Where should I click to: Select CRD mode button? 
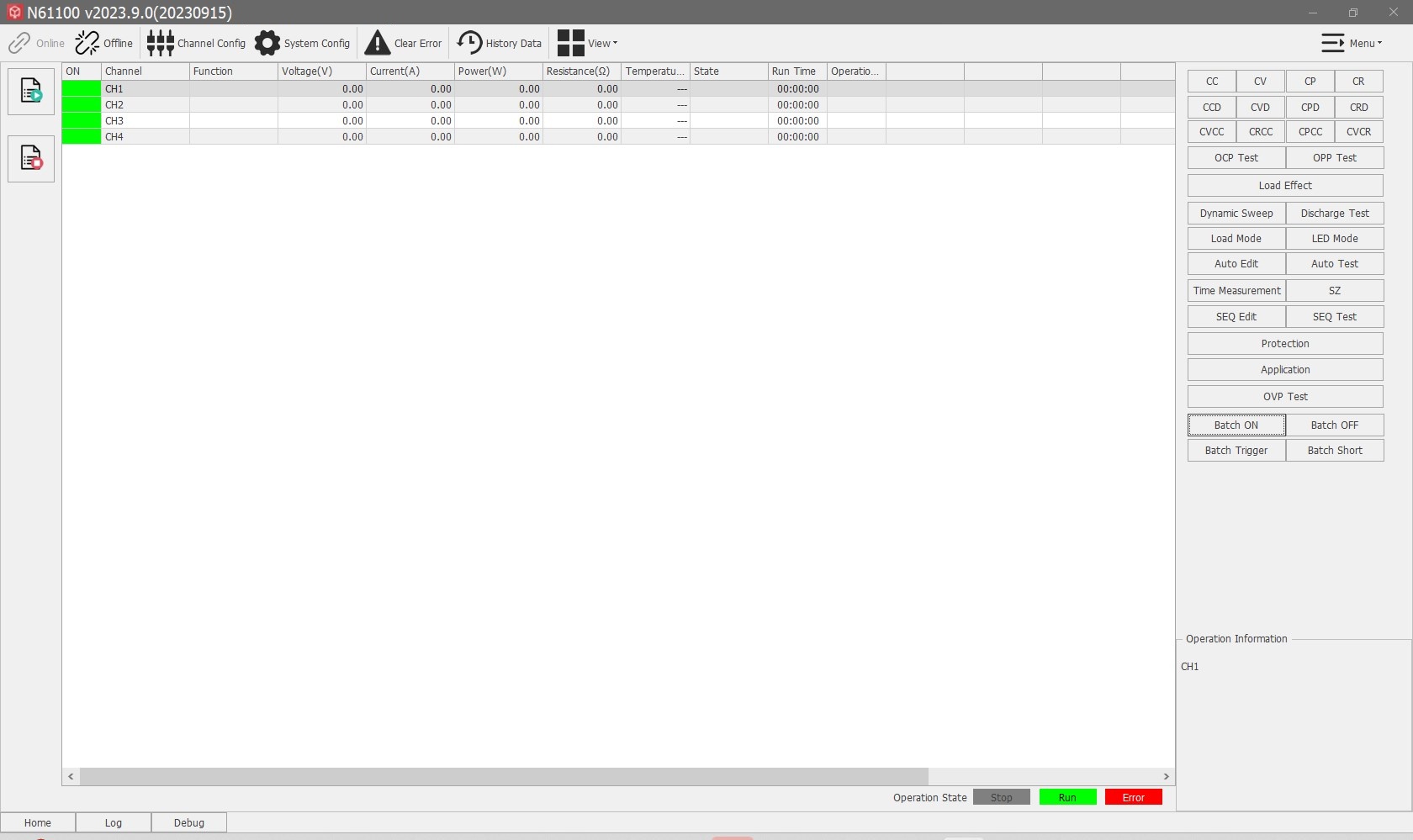[1359, 107]
